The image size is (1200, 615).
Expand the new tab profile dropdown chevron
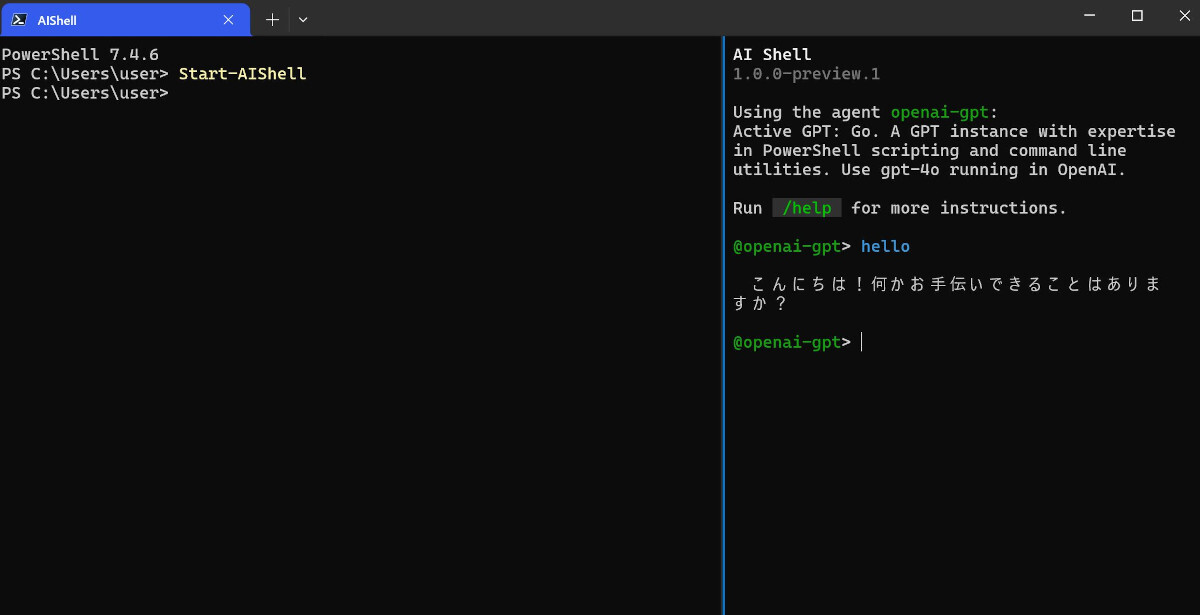[303, 19]
